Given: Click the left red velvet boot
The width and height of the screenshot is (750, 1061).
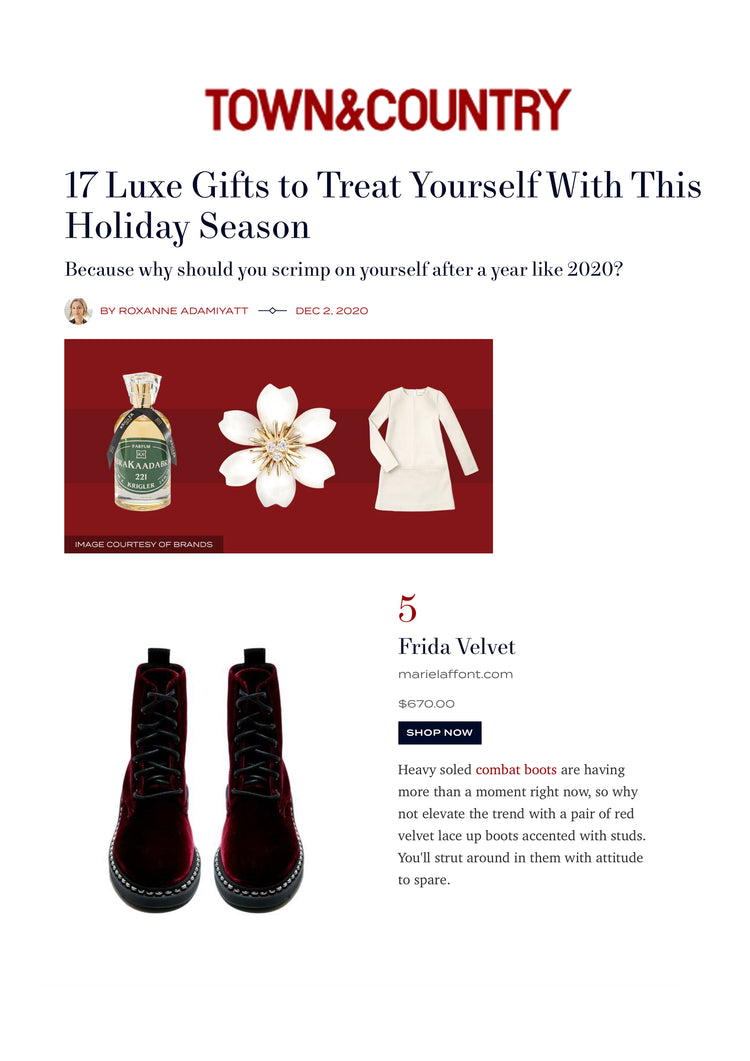Looking at the screenshot, I should point(154,778).
